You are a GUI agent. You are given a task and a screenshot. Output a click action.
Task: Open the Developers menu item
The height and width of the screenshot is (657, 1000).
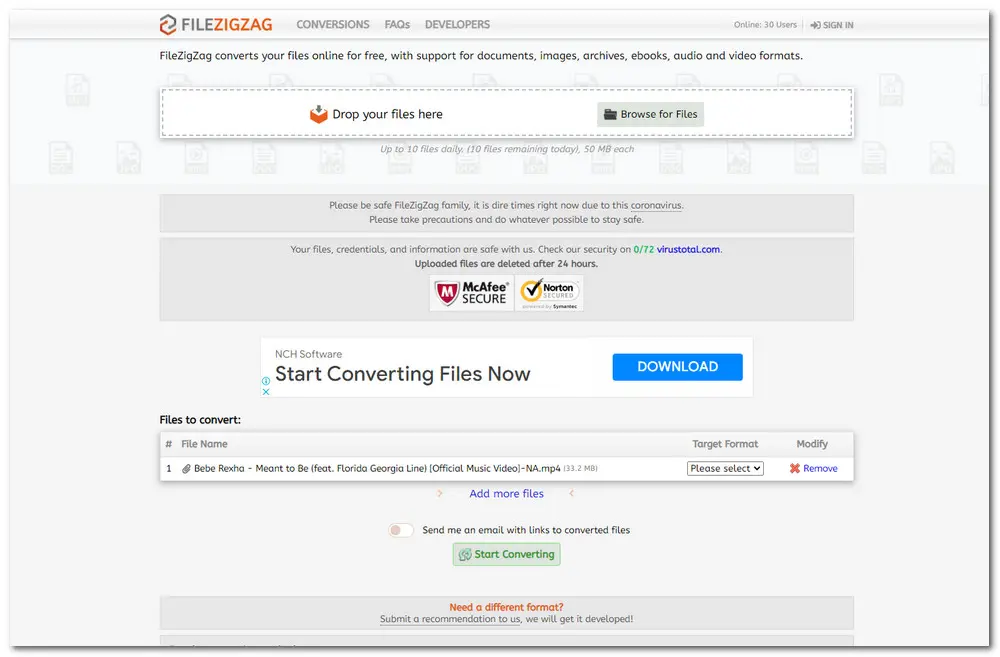point(457,25)
